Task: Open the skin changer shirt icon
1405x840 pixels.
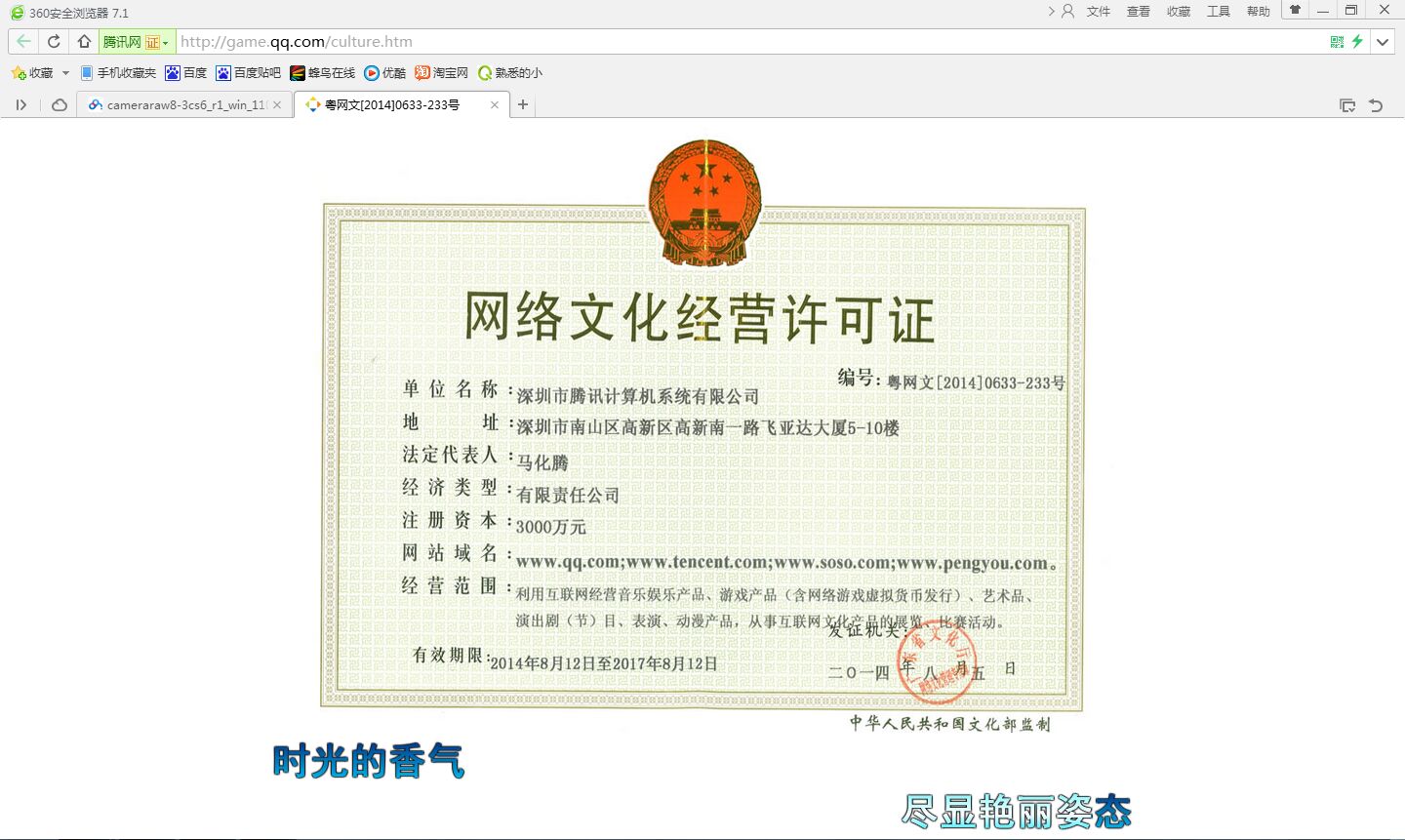Action: click(x=1296, y=11)
